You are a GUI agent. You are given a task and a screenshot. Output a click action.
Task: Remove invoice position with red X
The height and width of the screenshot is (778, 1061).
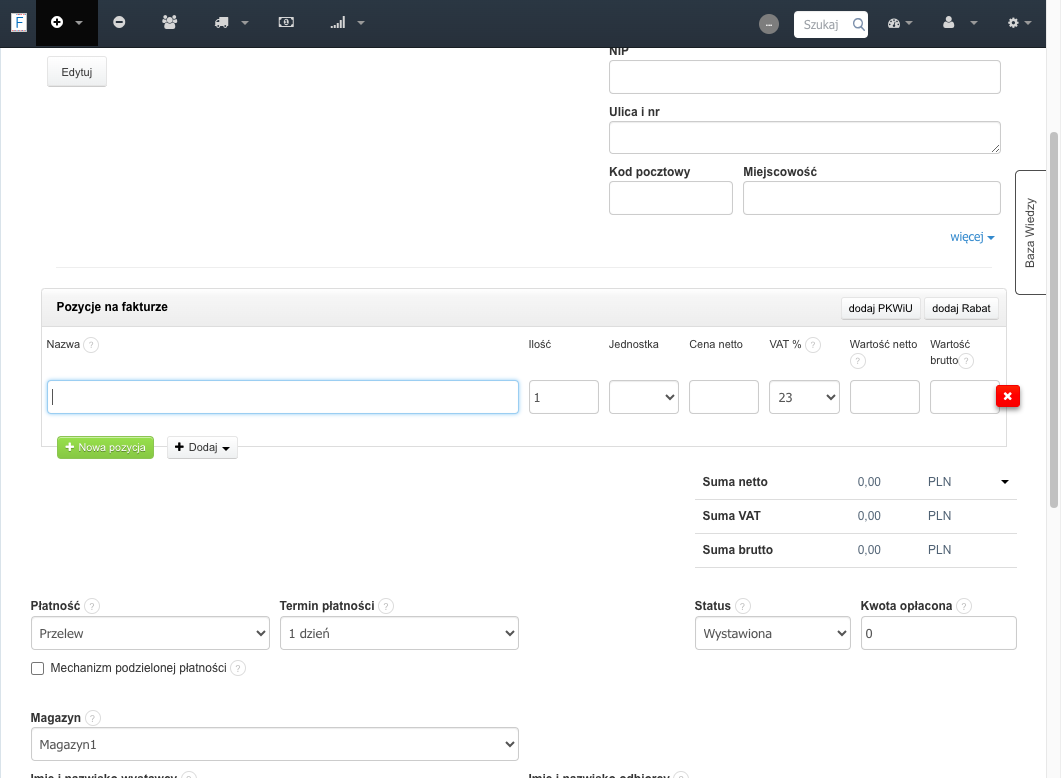[x=1008, y=396]
